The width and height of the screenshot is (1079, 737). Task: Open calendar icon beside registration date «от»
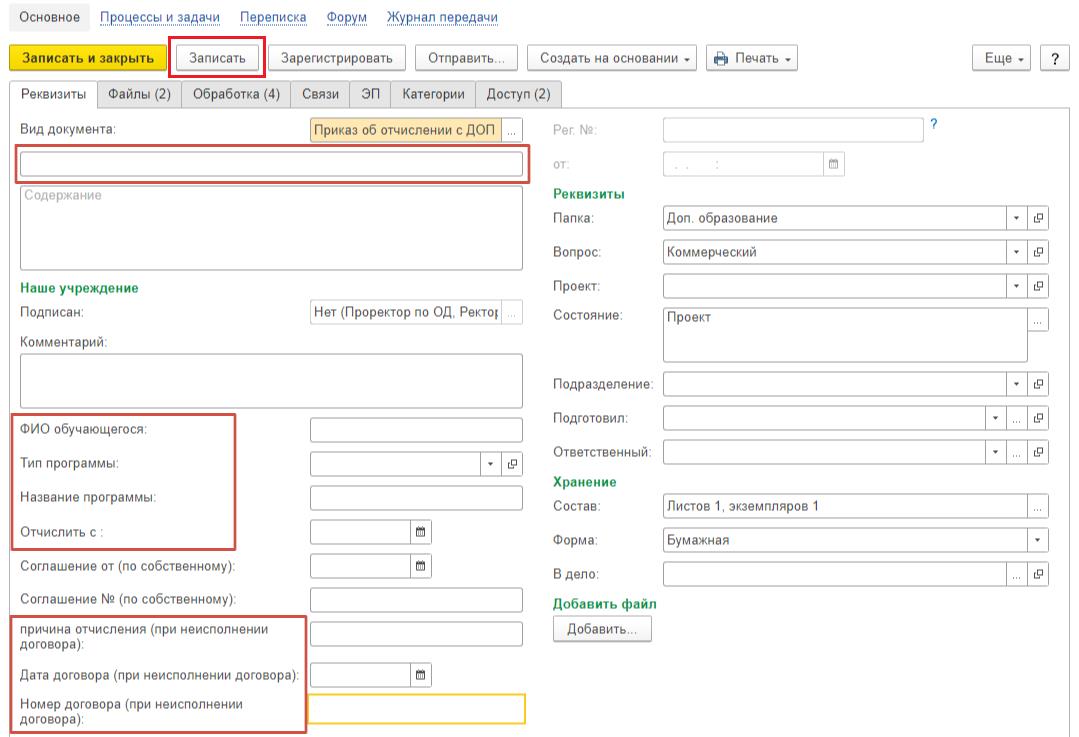click(833, 164)
